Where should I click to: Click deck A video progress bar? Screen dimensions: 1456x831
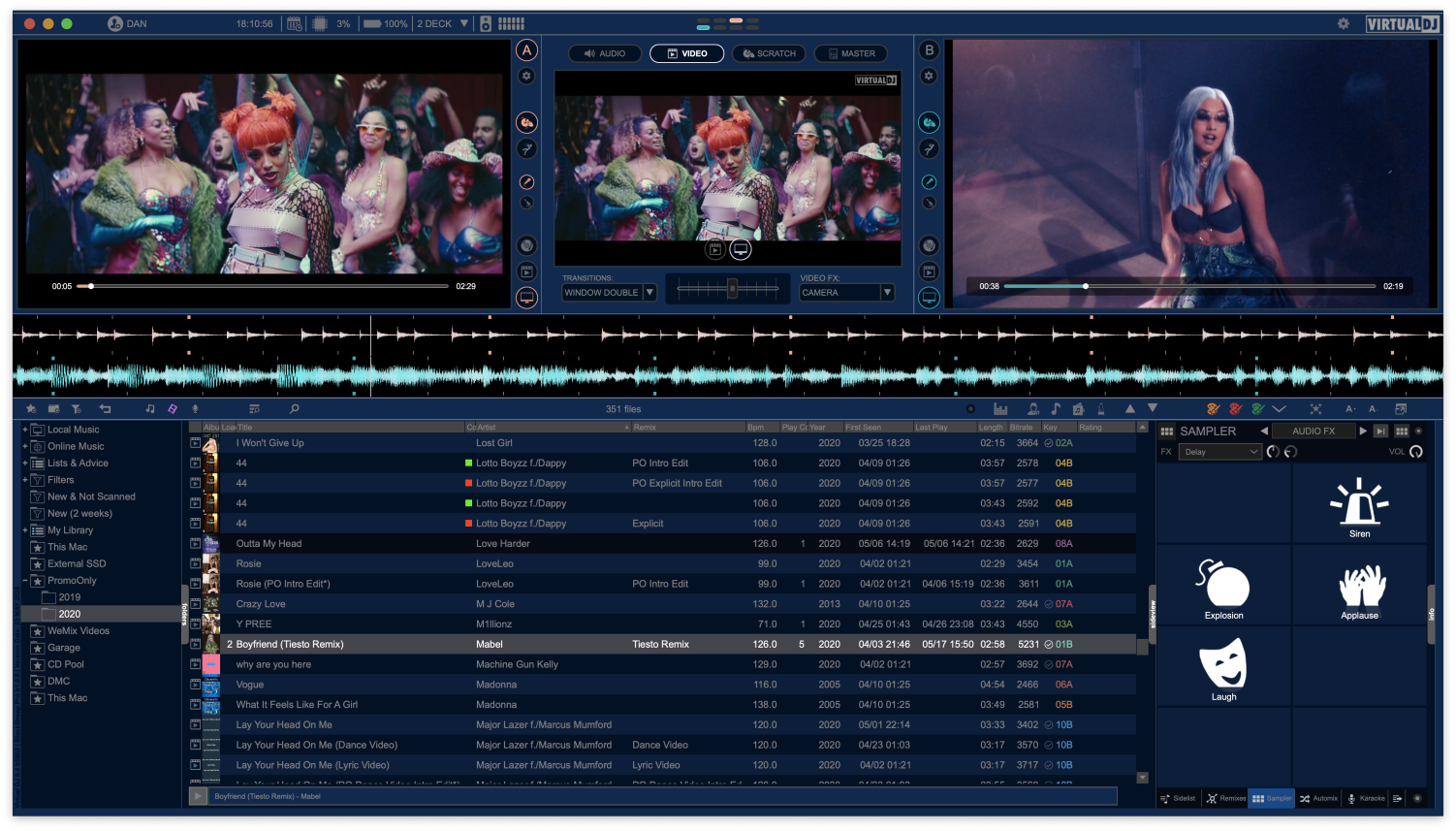pos(263,286)
